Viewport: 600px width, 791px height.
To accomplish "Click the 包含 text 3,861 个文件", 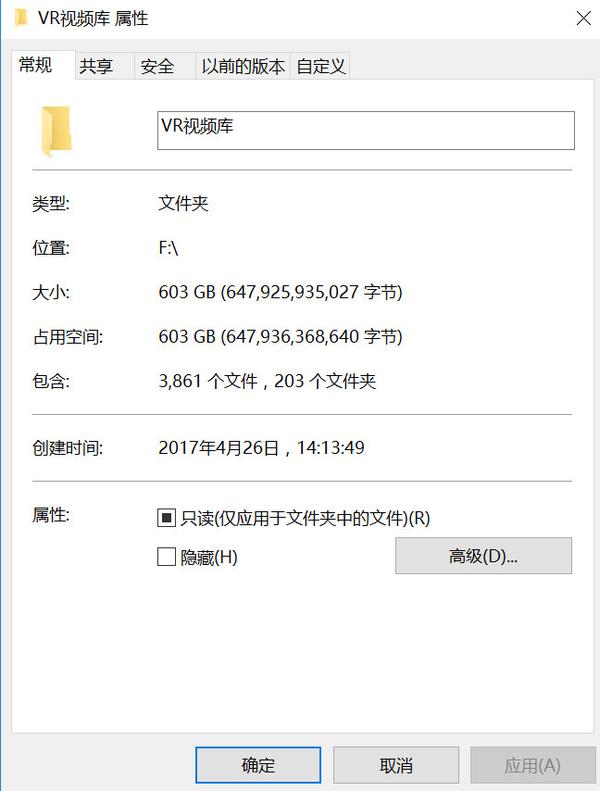I will (208, 381).
